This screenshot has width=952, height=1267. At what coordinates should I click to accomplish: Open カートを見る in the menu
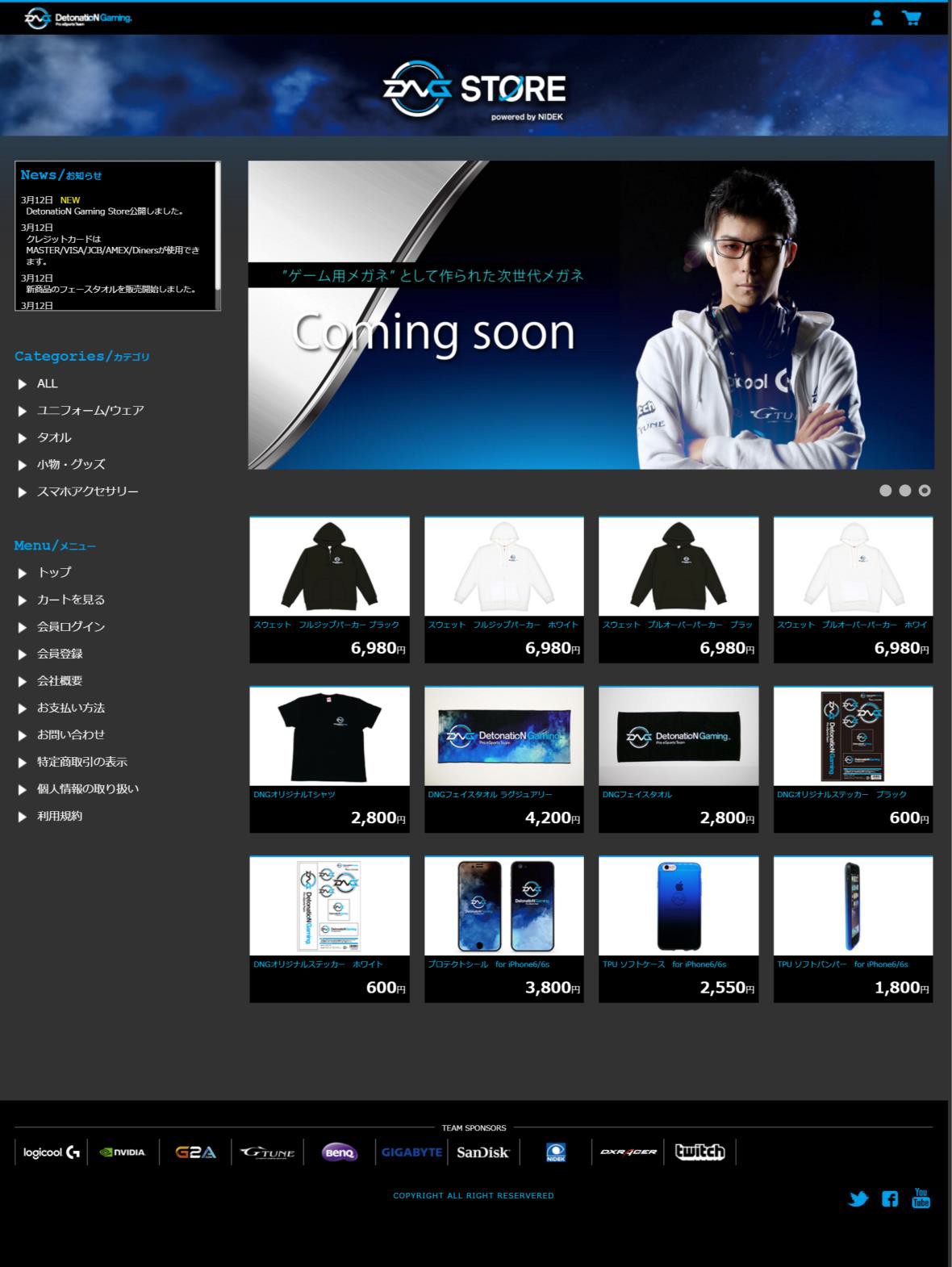(71, 600)
